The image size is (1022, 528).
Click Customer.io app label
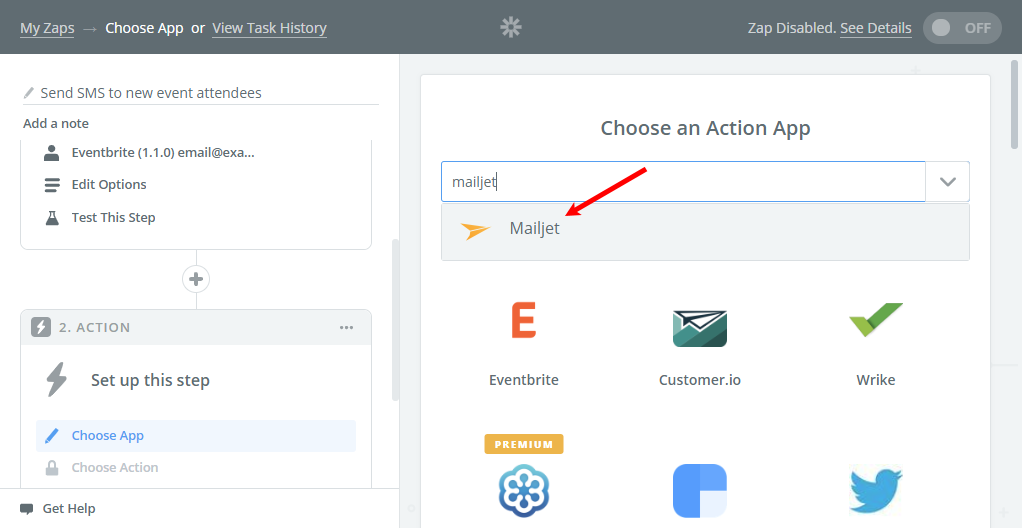[700, 379]
